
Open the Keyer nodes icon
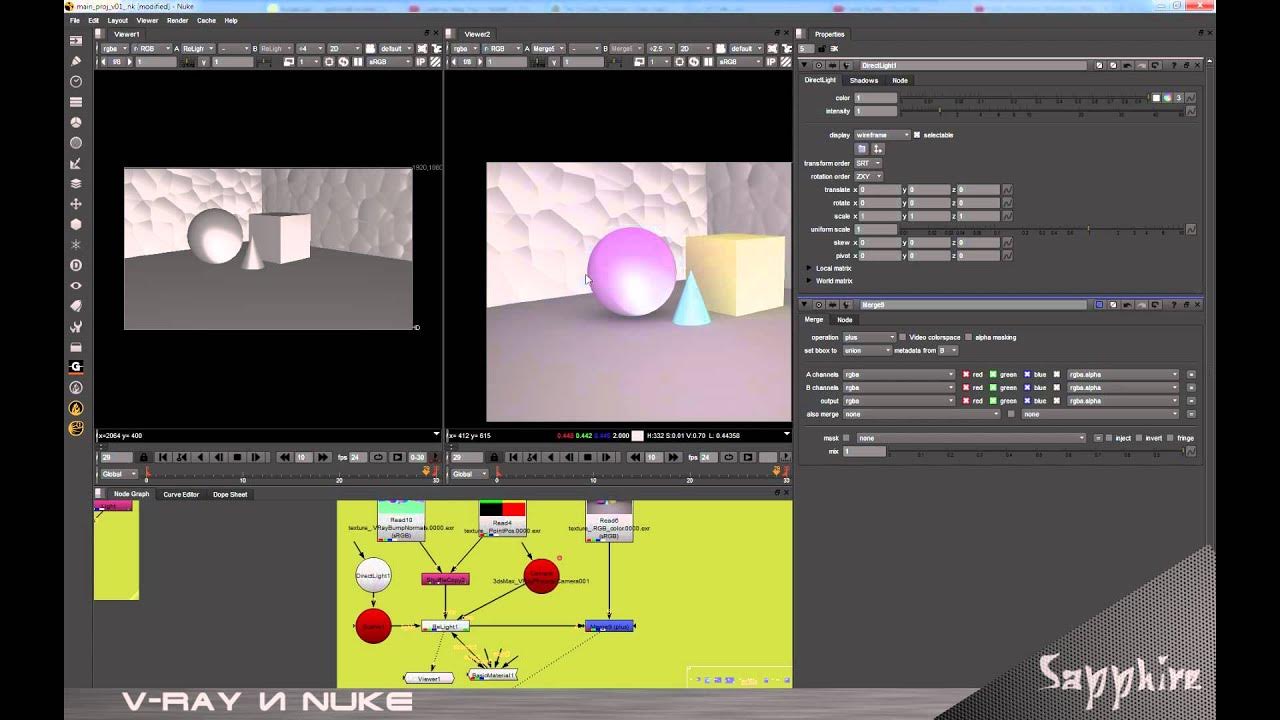coord(76,164)
